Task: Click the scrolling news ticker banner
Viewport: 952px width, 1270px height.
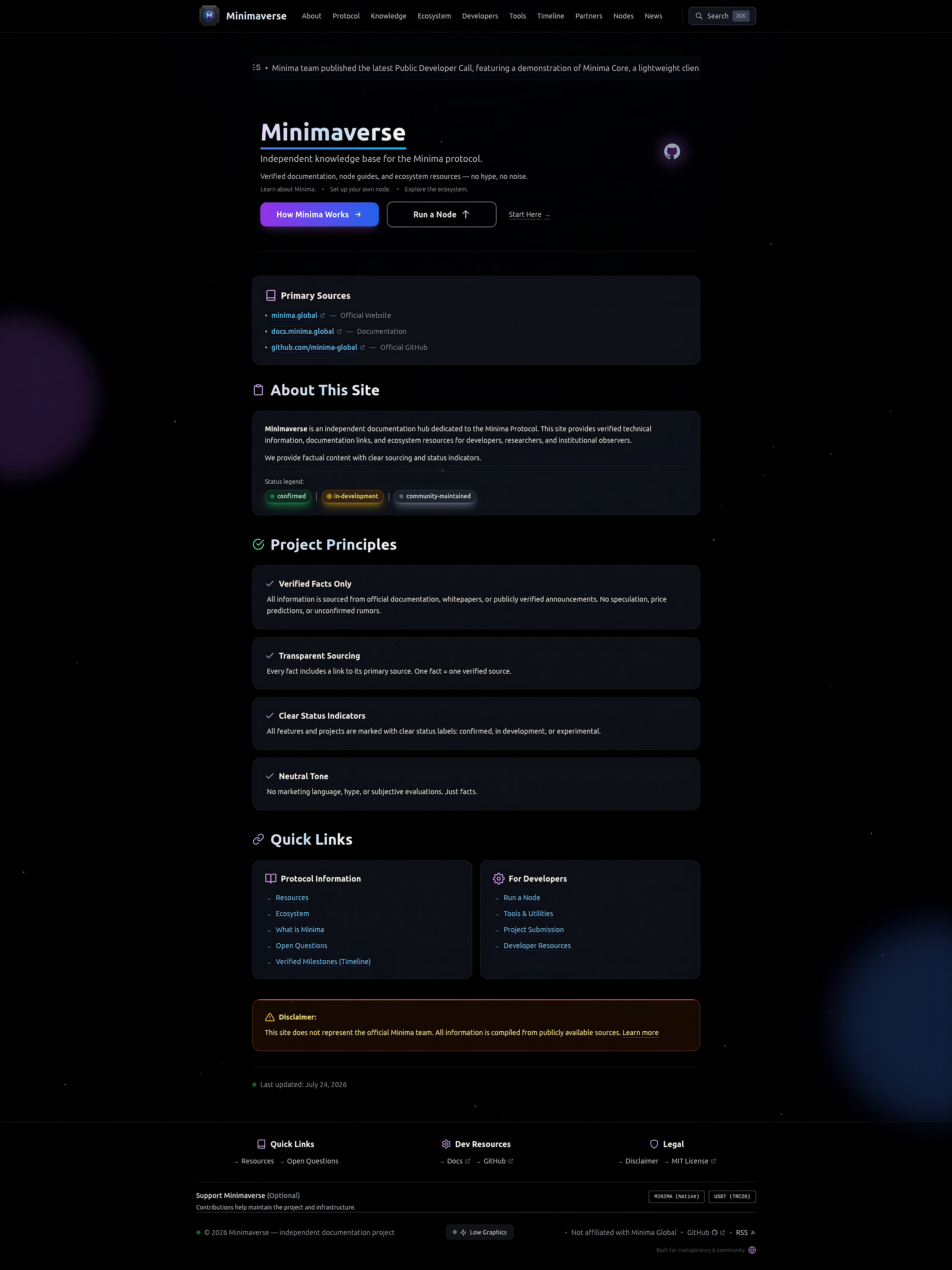Action: [x=476, y=68]
